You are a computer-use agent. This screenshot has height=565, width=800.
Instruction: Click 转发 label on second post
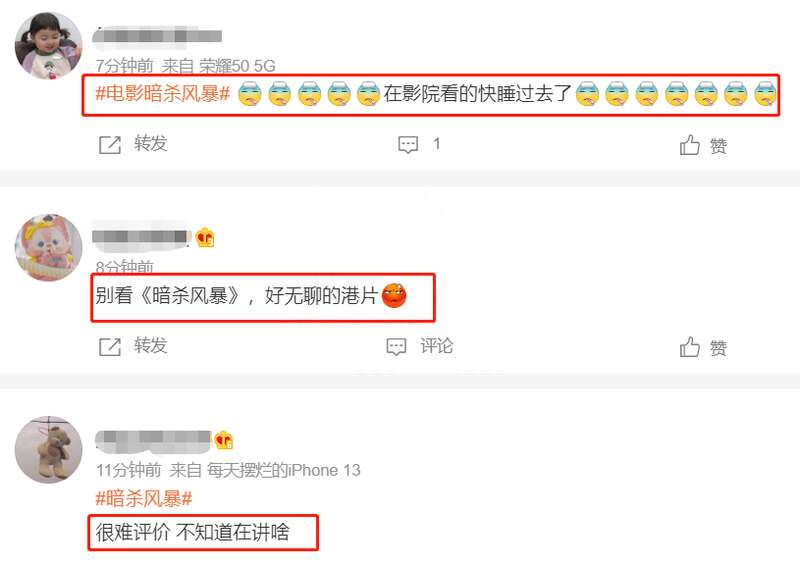coord(151,346)
